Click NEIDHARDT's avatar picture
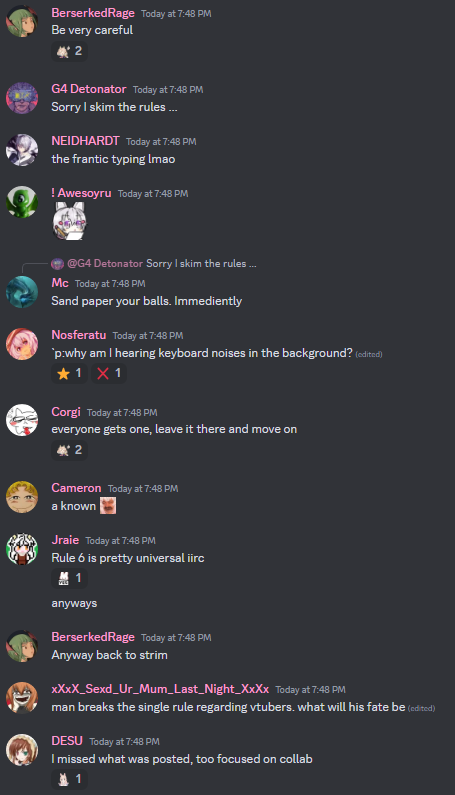The height and width of the screenshot is (795, 455). pyautogui.click(x=22, y=150)
